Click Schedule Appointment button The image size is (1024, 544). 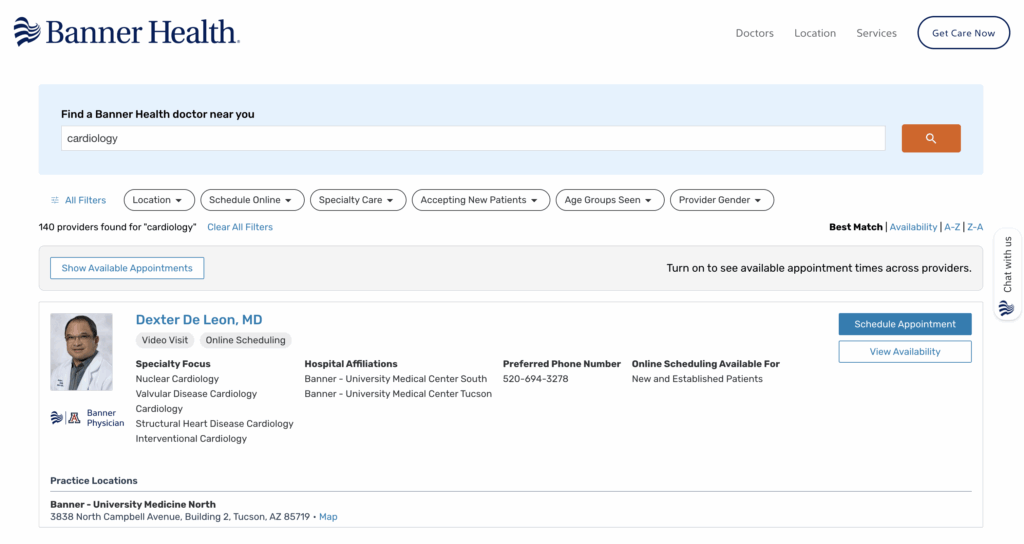click(x=904, y=324)
